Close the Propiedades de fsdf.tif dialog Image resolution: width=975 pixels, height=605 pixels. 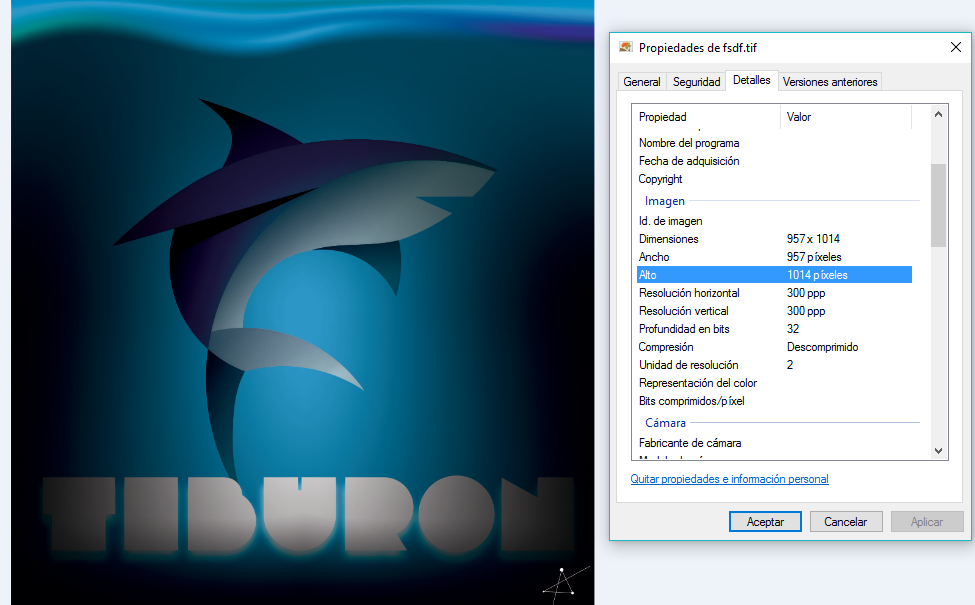tap(955, 47)
